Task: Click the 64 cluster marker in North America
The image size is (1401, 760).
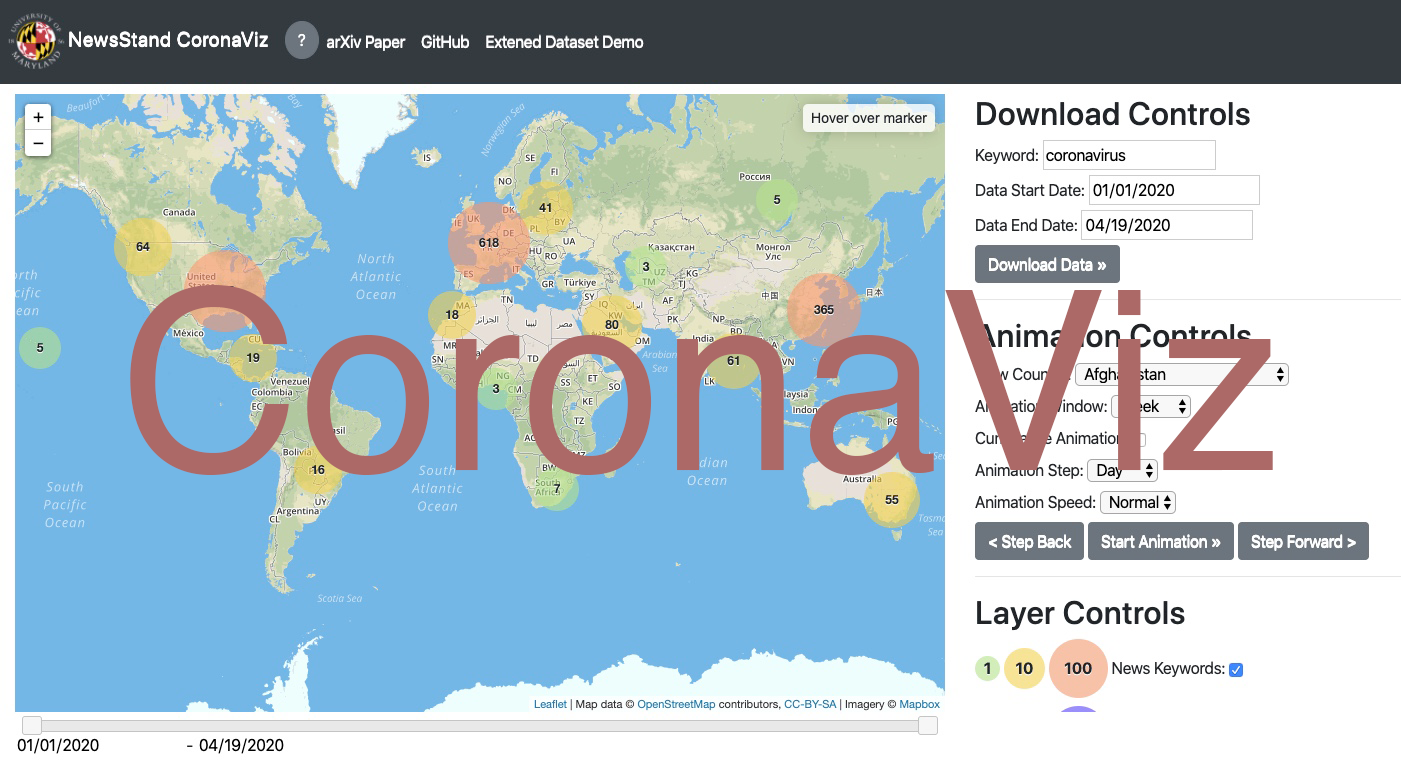Action: click(x=142, y=247)
